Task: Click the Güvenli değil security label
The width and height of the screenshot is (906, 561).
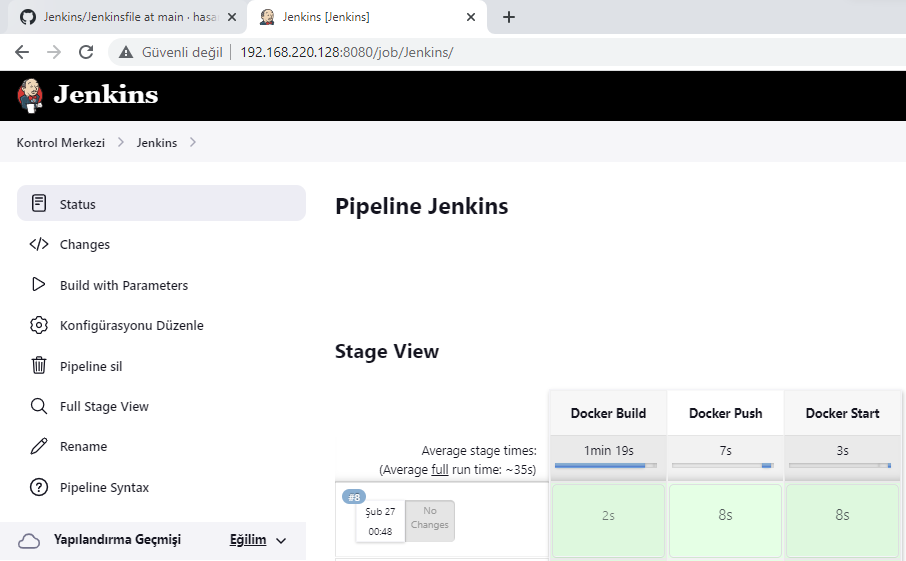Action: (x=182, y=52)
